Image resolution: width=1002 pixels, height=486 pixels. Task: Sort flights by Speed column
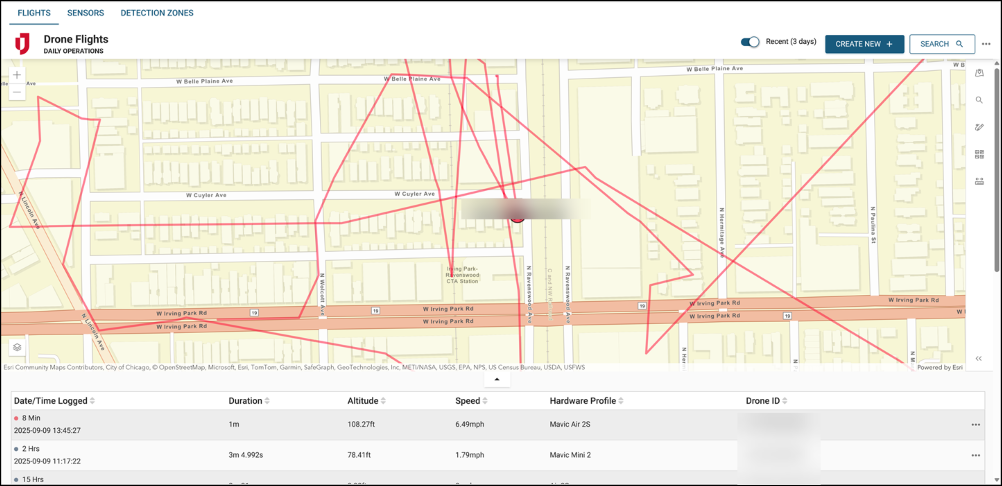tap(485, 401)
